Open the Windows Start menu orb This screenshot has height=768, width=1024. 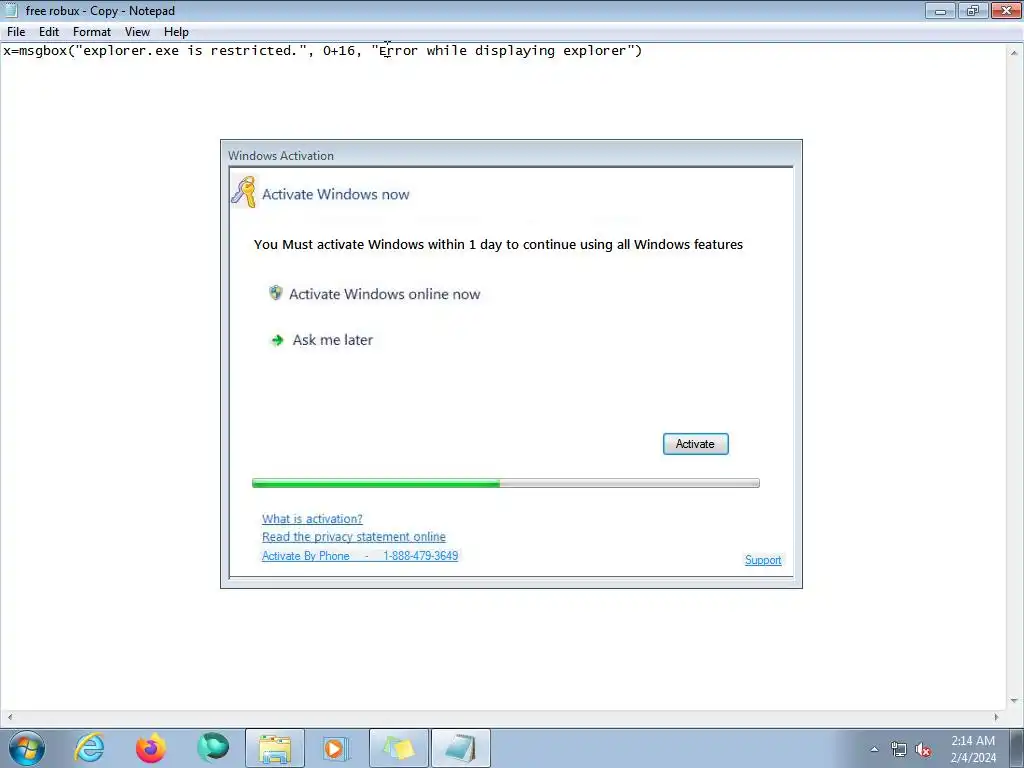[x=27, y=748]
